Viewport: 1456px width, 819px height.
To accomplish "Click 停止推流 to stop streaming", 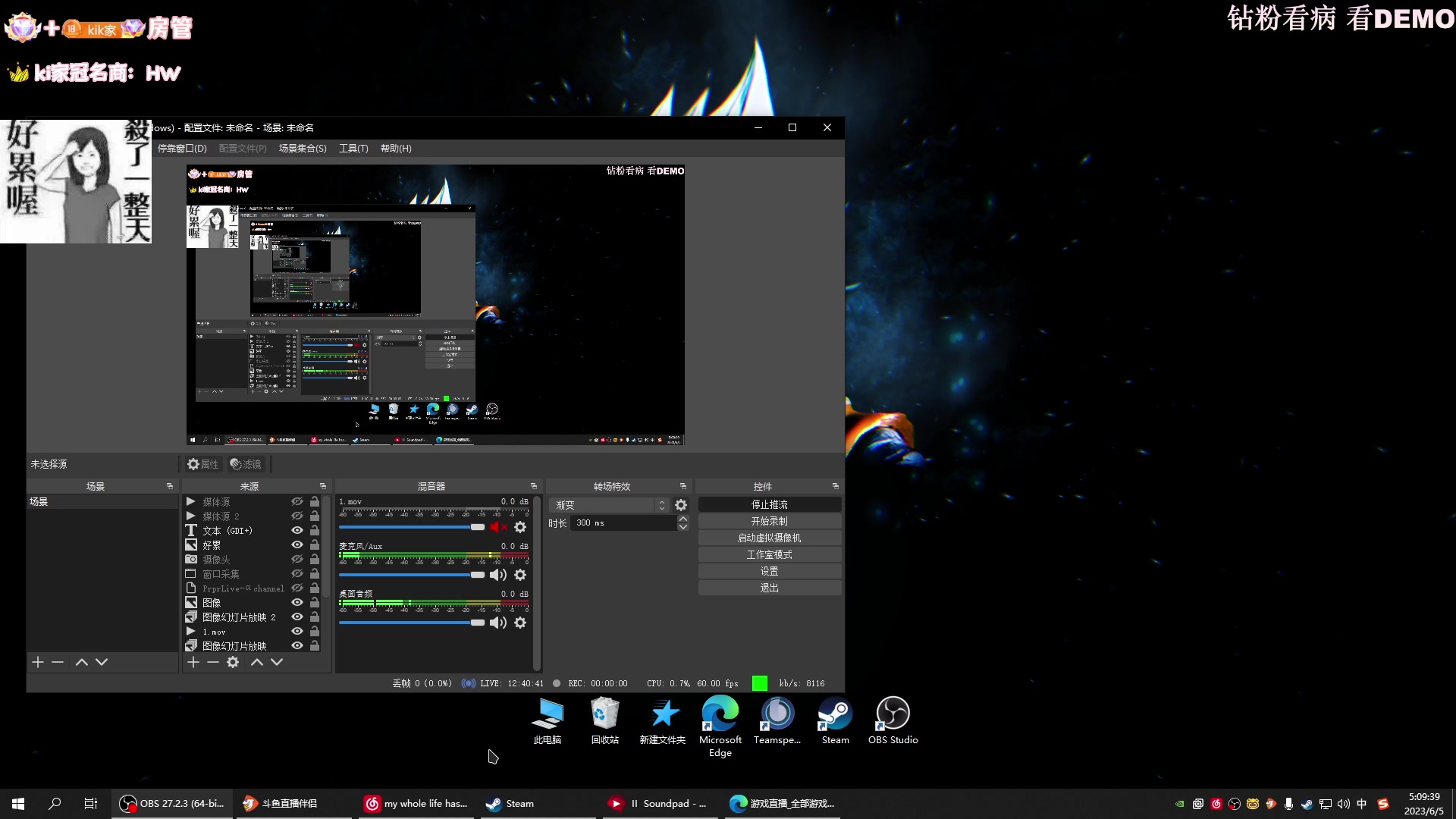I will (769, 504).
